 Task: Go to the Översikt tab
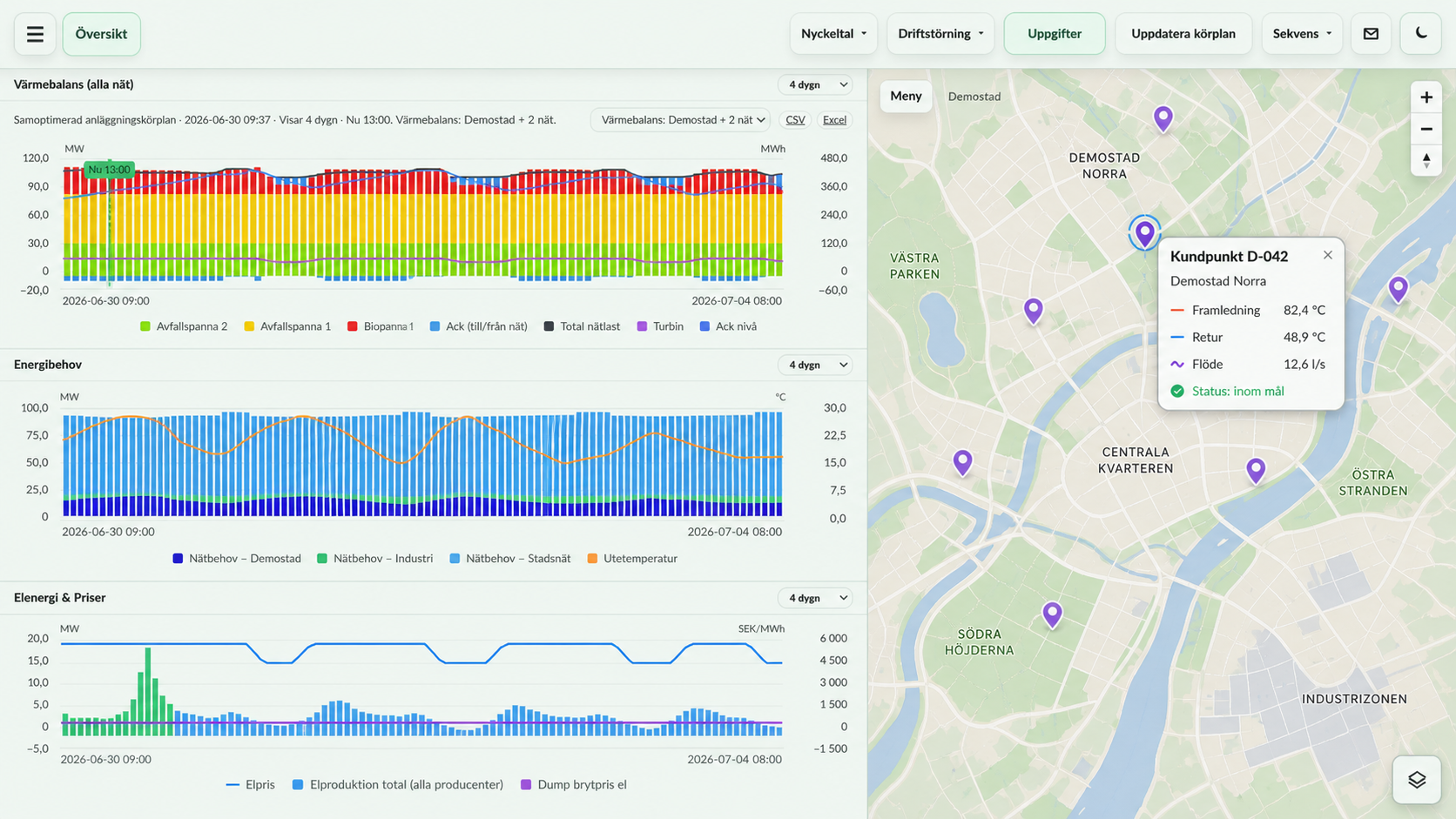[x=101, y=34]
